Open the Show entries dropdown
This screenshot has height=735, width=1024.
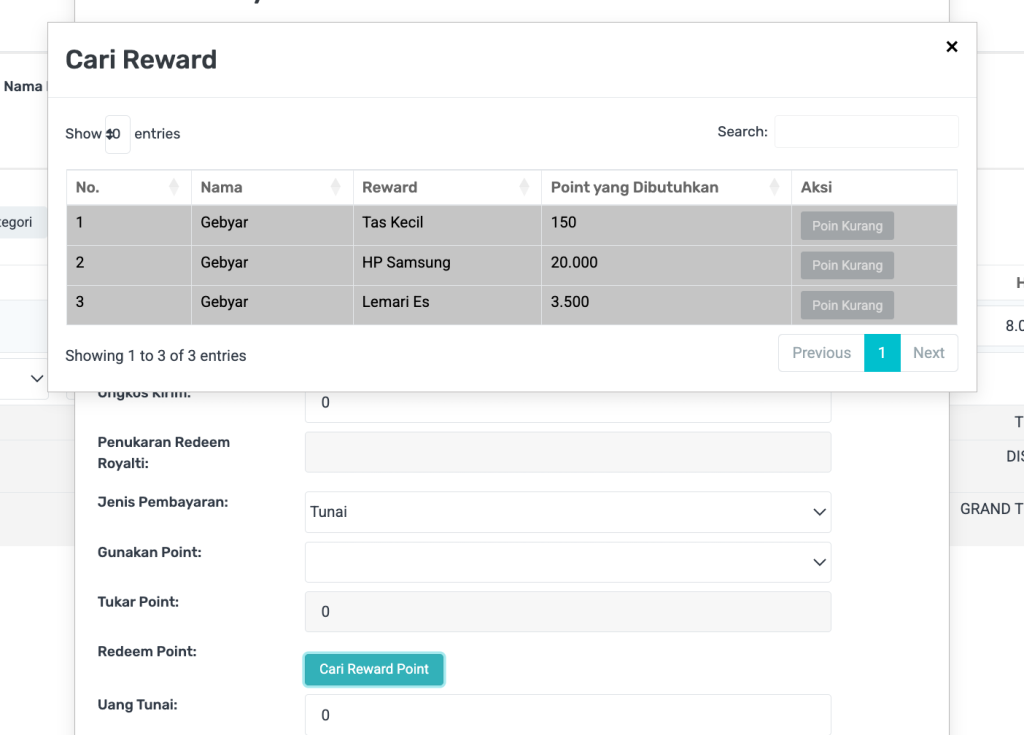117,134
